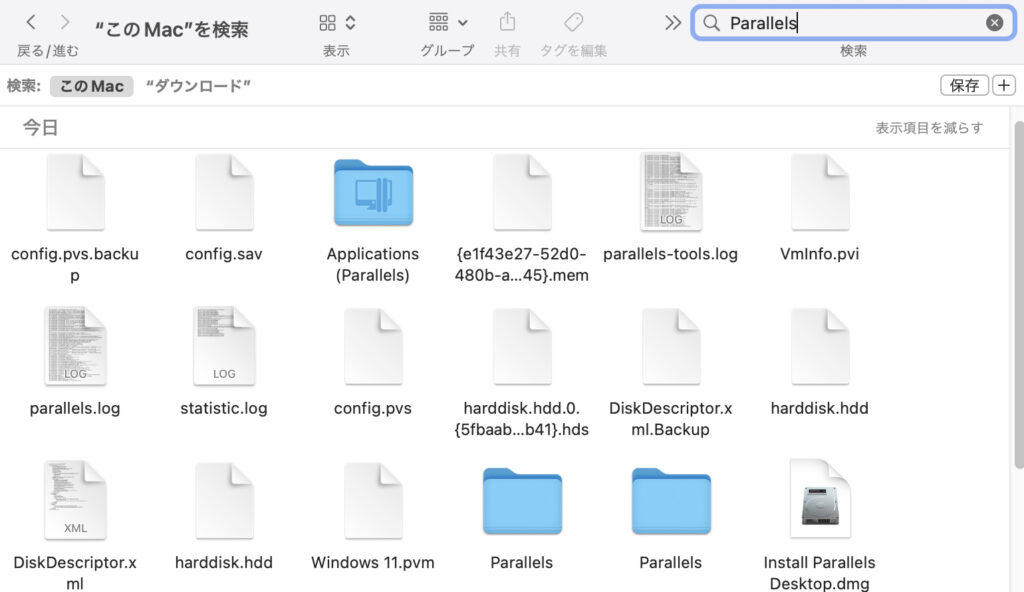Select the config.sav file icon

point(224,193)
